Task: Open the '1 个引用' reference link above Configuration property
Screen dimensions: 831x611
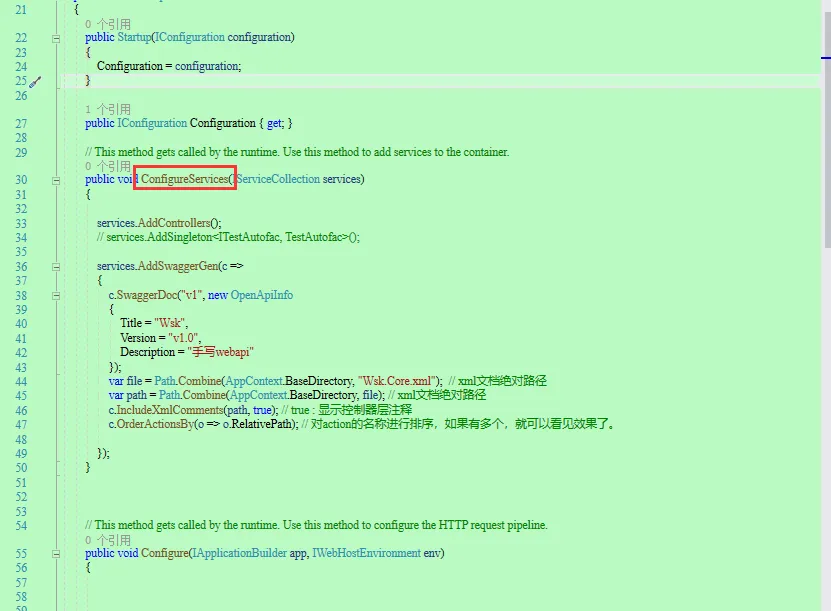Action: pos(108,109)
